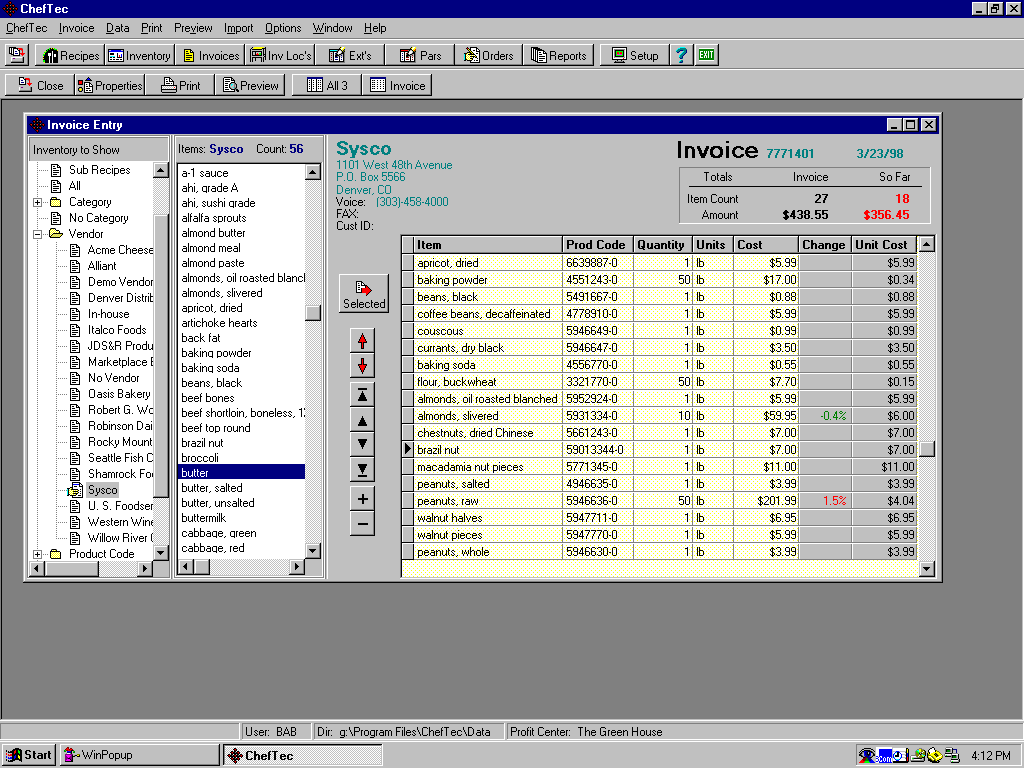Viewport: 1024px width, 768px height.
Task: Open Invoices from the main toolbar
Action: click(x=210, y=56)
